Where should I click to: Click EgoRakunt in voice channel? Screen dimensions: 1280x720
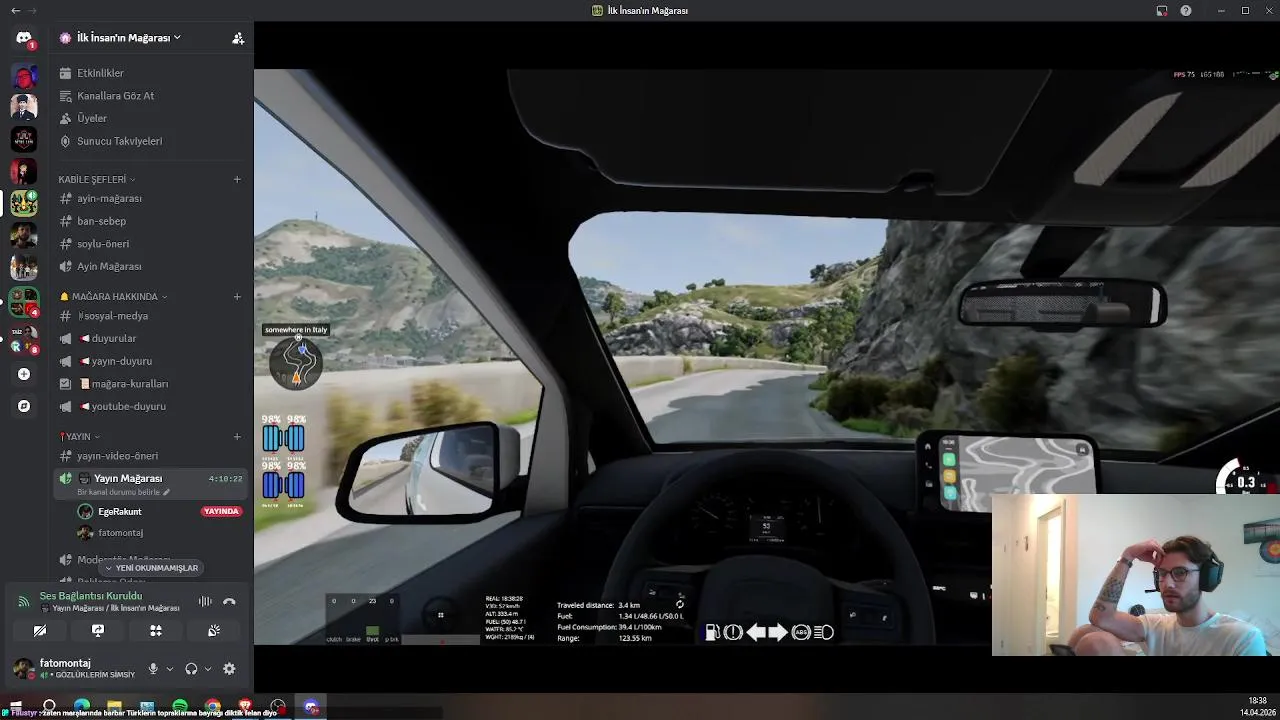(x=119, y=512)
